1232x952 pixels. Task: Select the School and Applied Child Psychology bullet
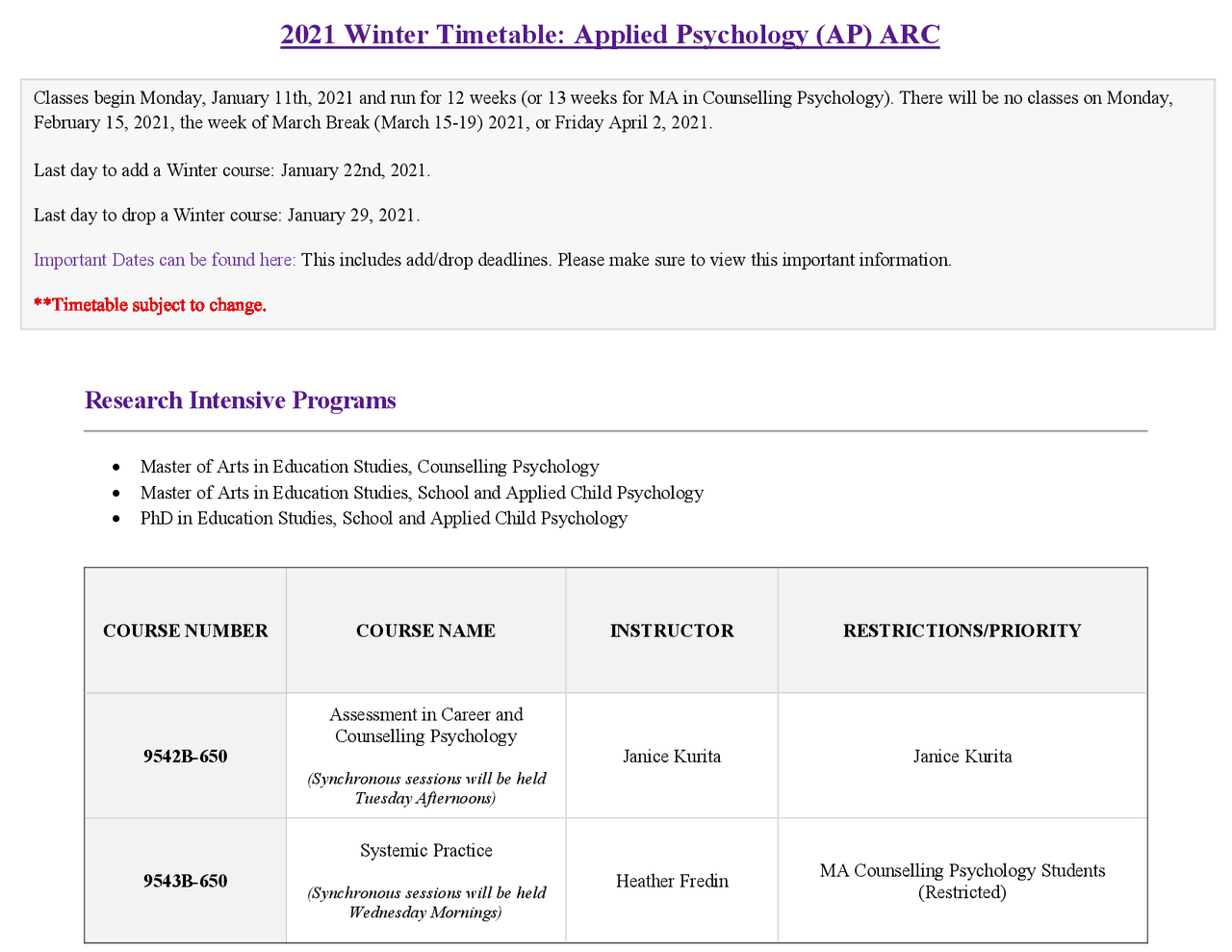423,492
